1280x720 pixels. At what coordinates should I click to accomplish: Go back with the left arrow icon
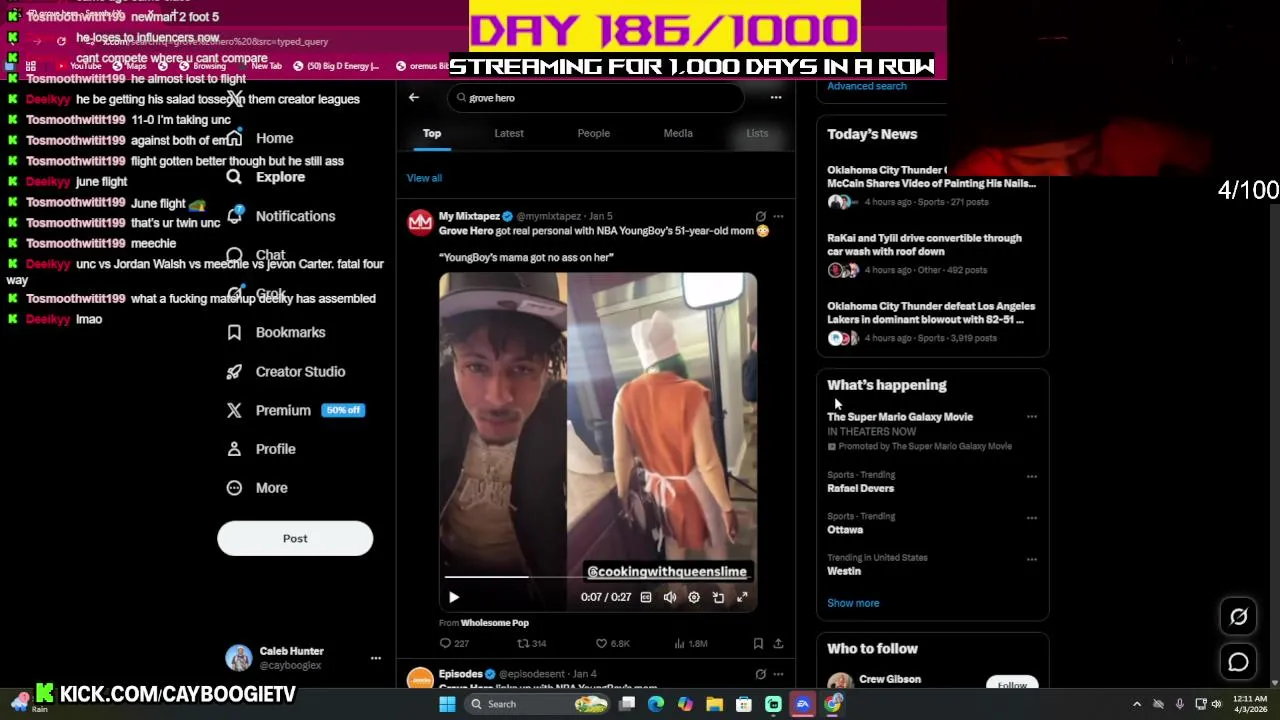pos(414,97)
